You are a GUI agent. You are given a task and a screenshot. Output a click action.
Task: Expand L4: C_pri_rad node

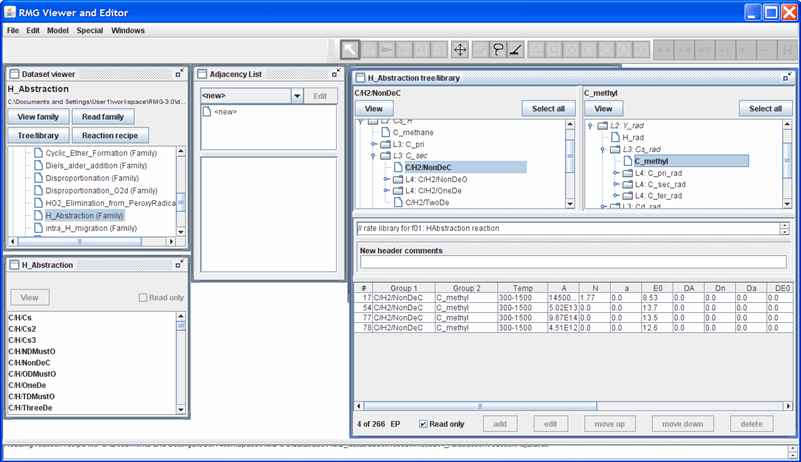pyautogui.click(x=616, y=173)
